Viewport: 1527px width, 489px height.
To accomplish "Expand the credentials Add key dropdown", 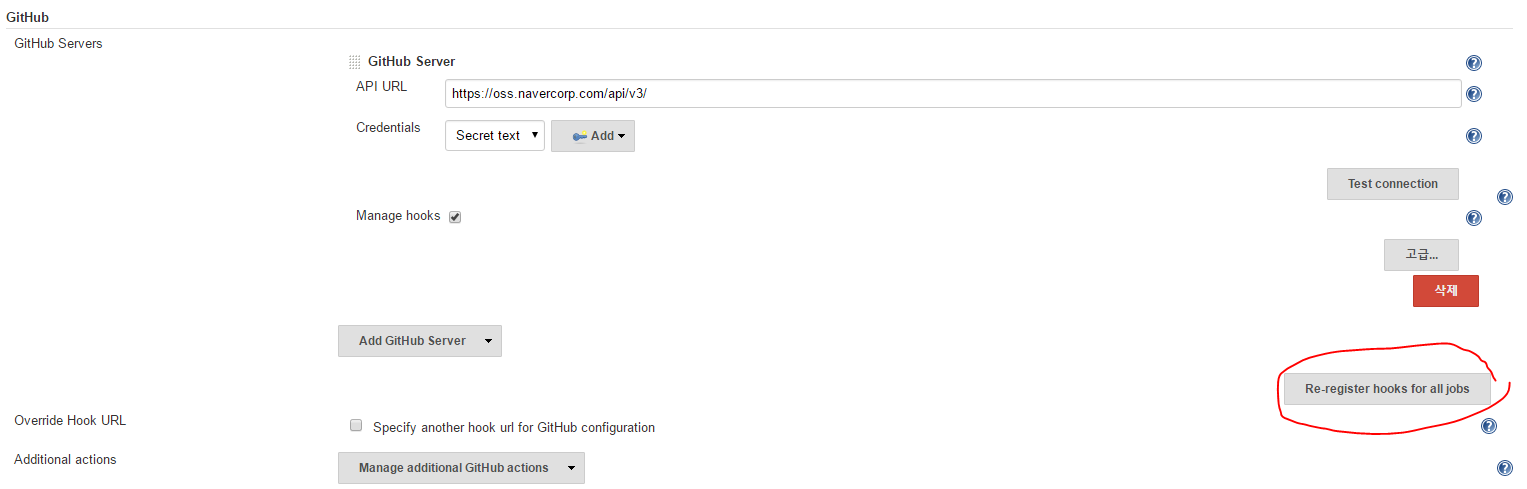I will [x=593, y=136].
